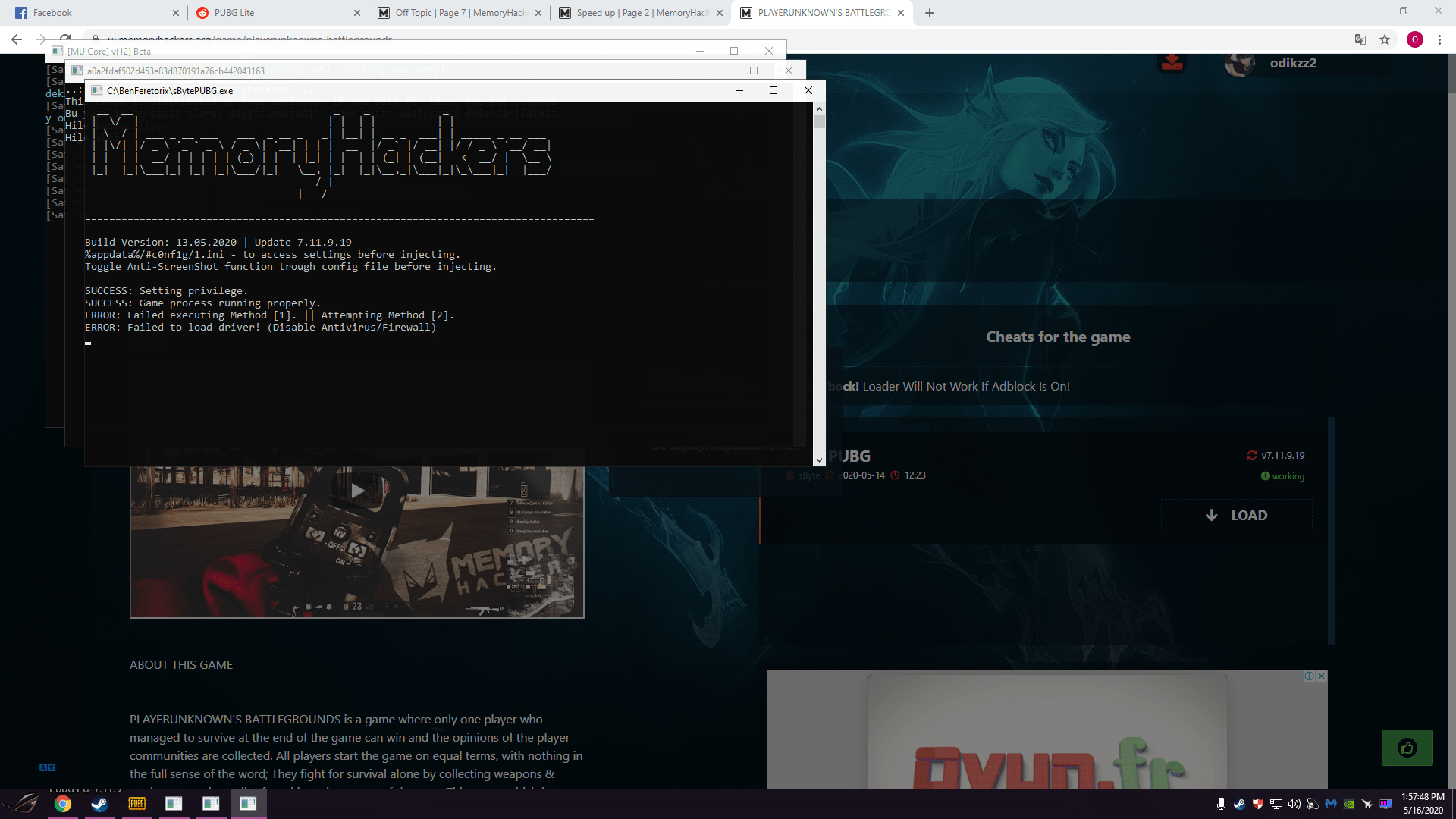Go back with the browser back arrow
Image resolution: width=1456 pixels, height=819 pixels.
(17, 39)
